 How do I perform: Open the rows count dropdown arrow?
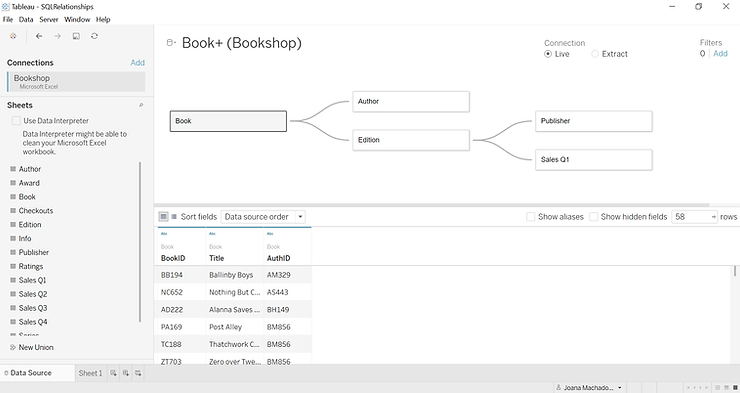713,217
